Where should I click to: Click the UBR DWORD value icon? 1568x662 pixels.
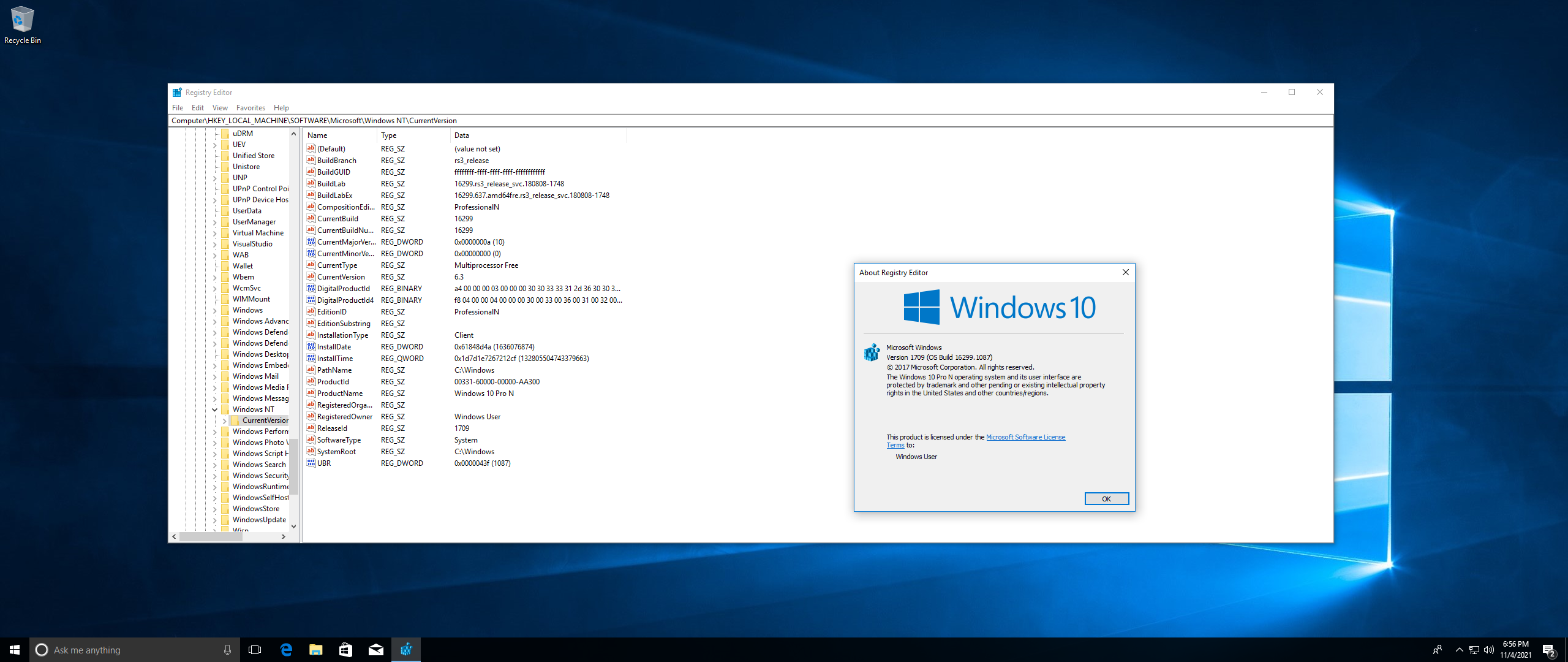311,463
